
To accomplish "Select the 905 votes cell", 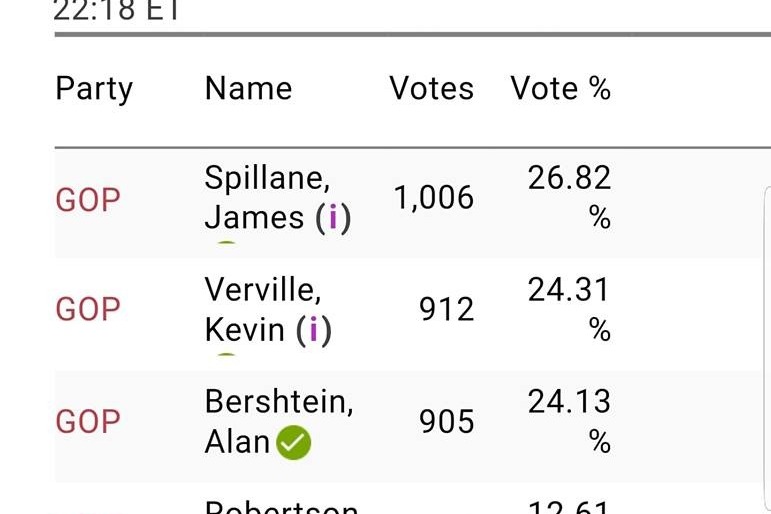I will [447, 422].
